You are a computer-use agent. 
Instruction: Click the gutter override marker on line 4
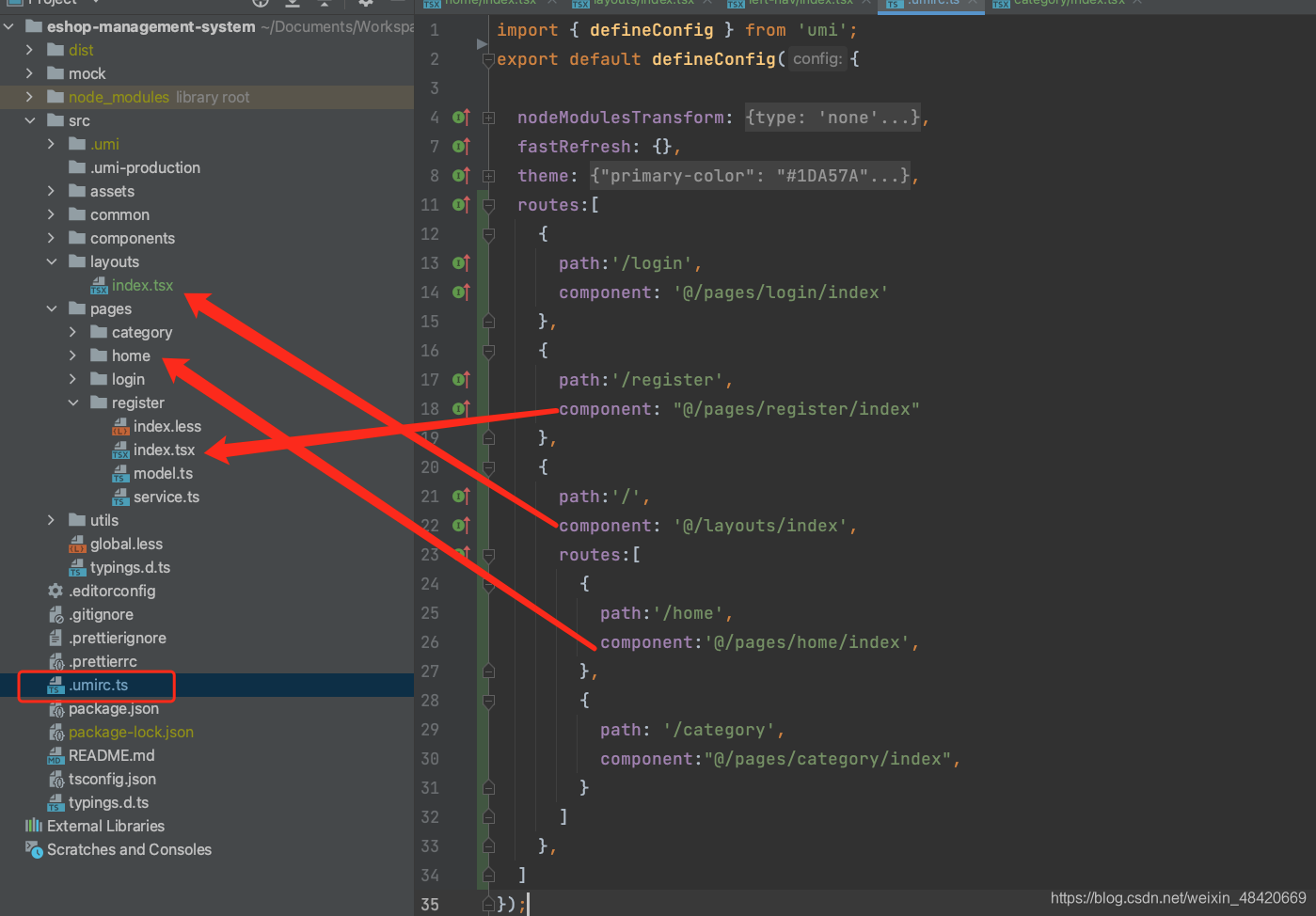(461, 118)
